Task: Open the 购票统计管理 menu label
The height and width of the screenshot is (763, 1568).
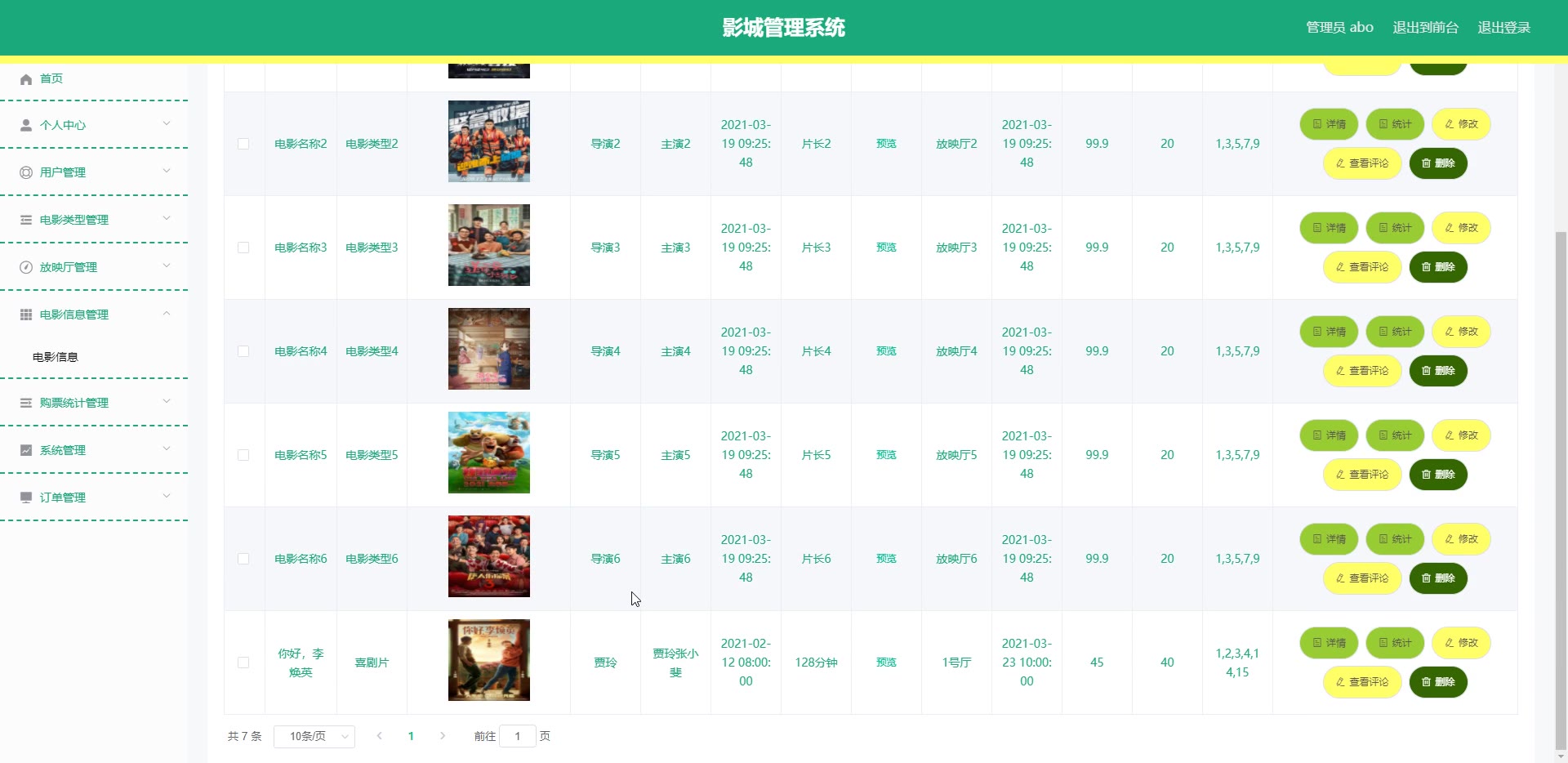Action: 74,403
